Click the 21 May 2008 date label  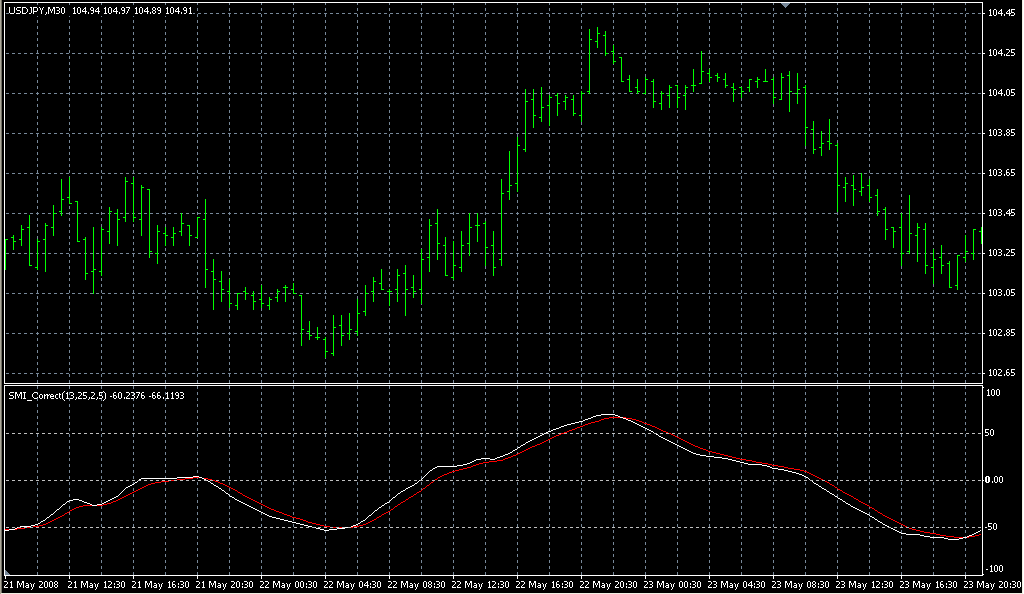pos(33,584)
